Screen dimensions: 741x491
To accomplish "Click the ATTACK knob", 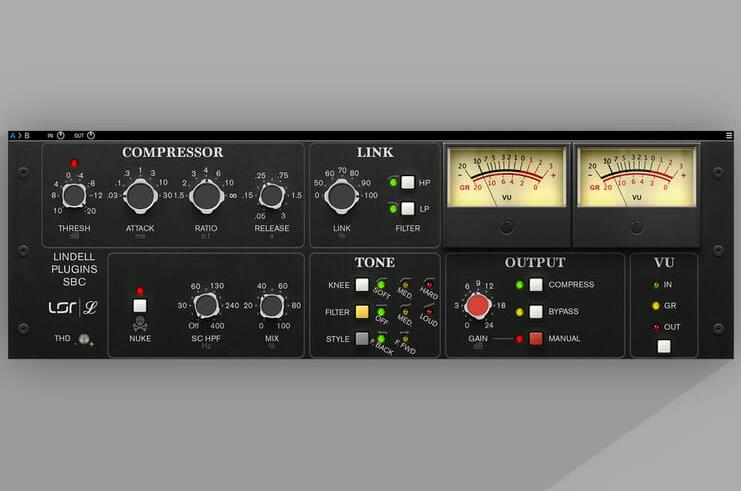I will 140,196.
